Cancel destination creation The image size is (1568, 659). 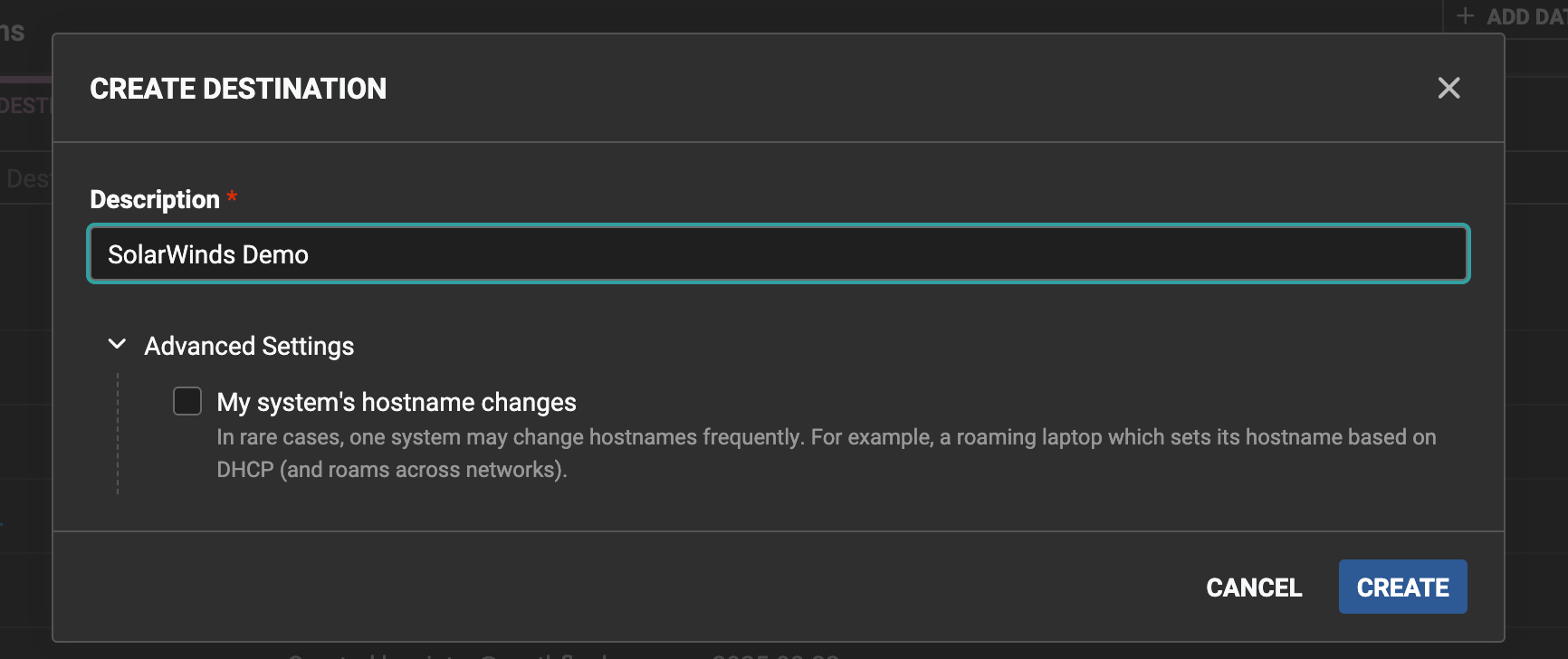tap(1254, 587)
